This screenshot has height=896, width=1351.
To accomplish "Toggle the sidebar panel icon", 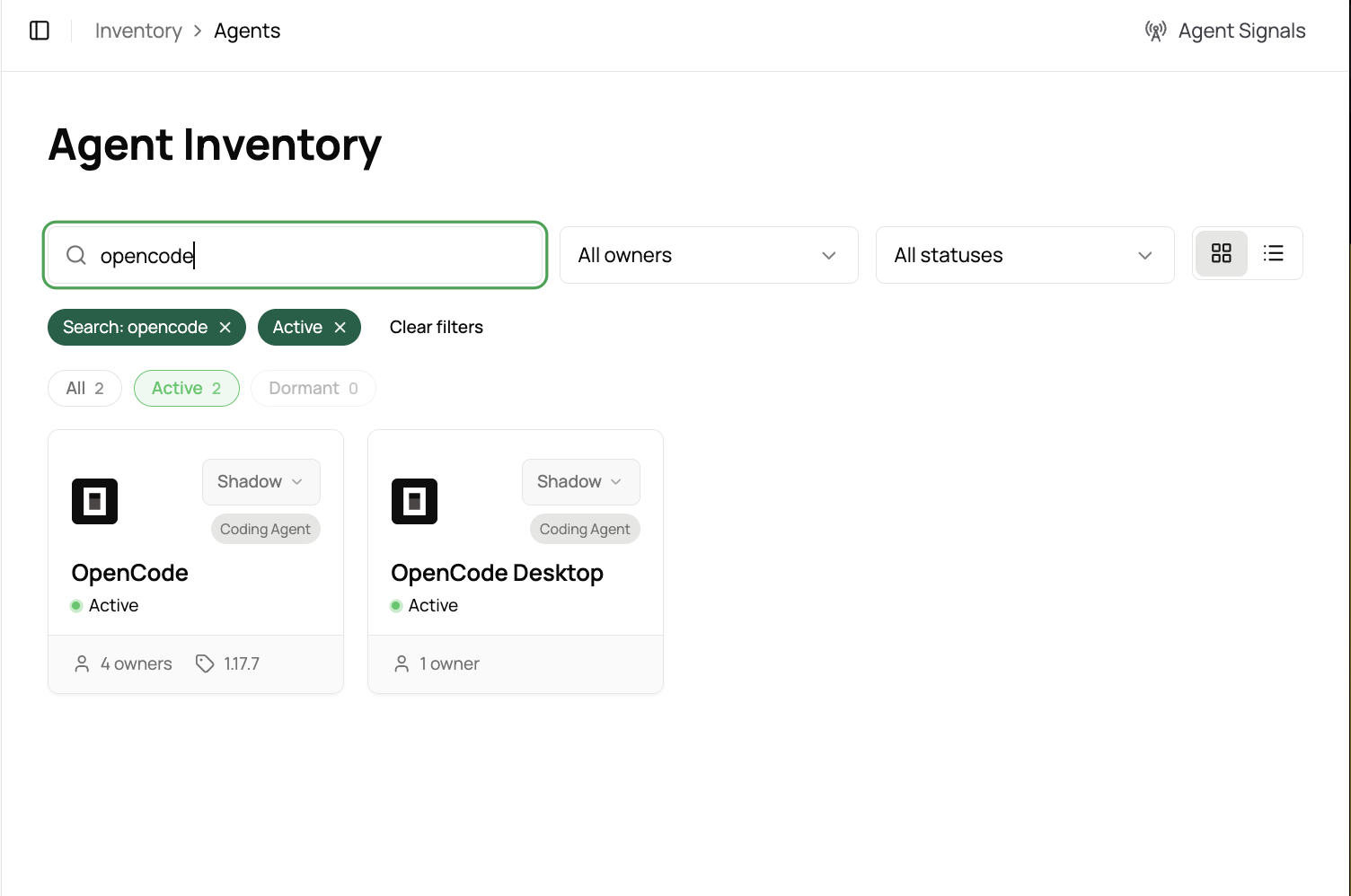I will pyautogui.click(x=40, y=31).
